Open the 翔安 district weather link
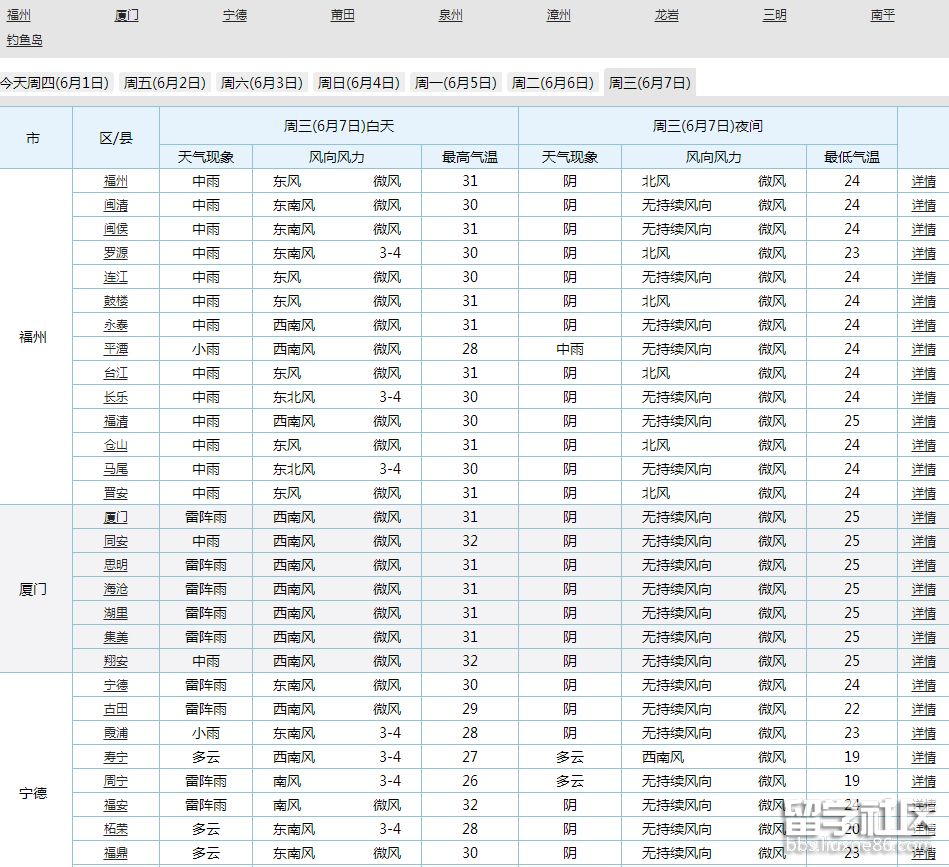Screen dimensions: 949x867 (114, 661)
